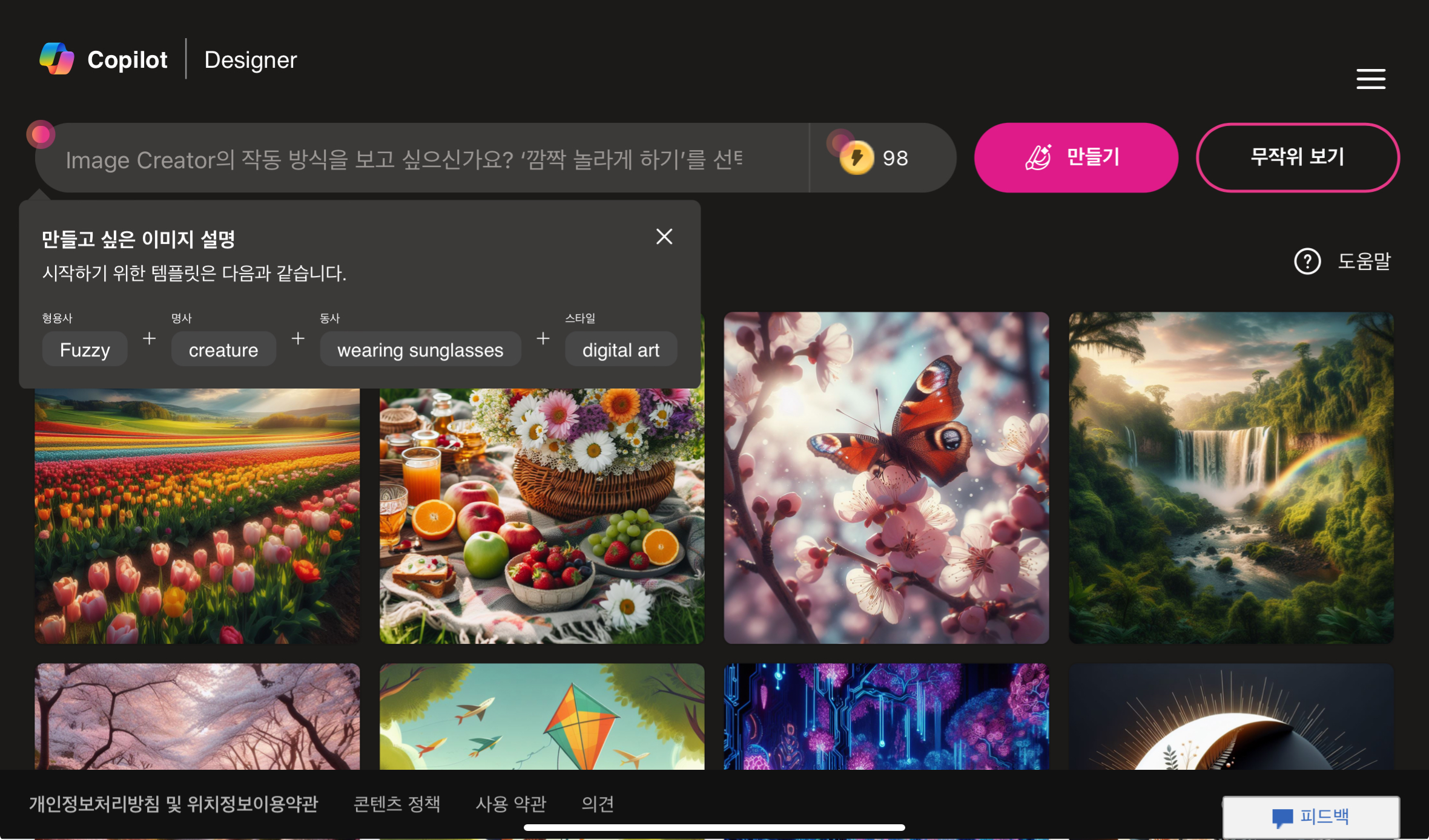Close the image description tooltip
The height and width of the screenshot is (840, 1429).
click(x=664, y=237)
